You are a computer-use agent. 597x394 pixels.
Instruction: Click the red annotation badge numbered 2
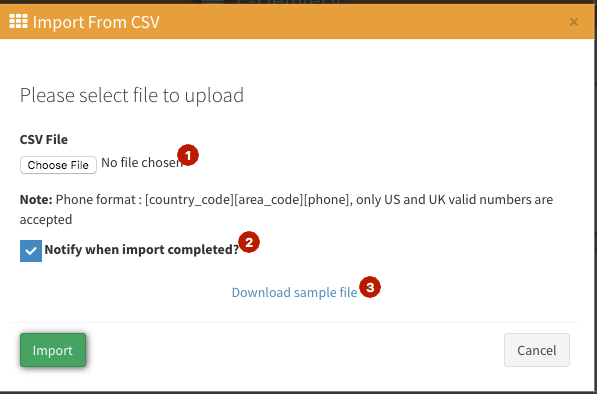pos(249,242)
